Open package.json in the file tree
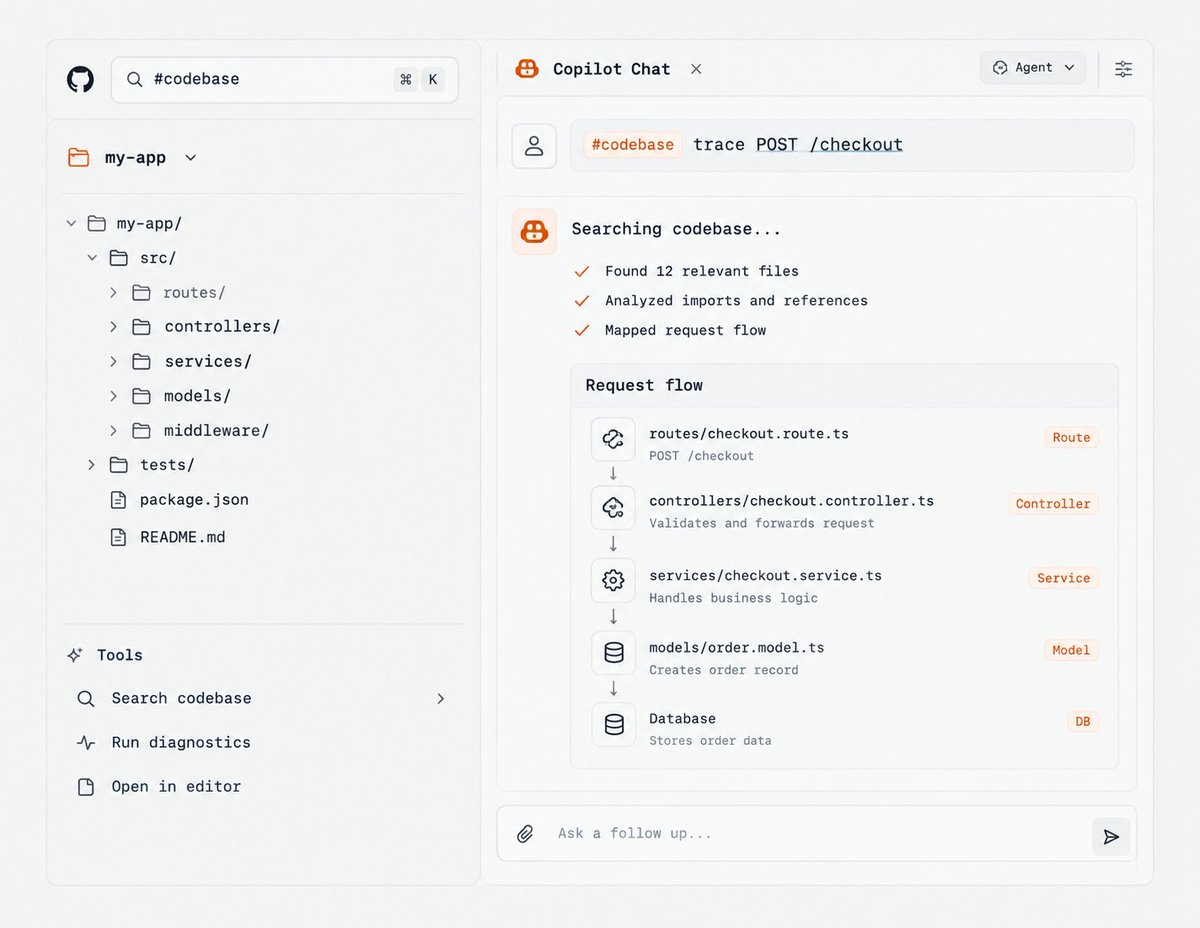Viewport: 1200px width, 928px height. click(x=194, y=500)
